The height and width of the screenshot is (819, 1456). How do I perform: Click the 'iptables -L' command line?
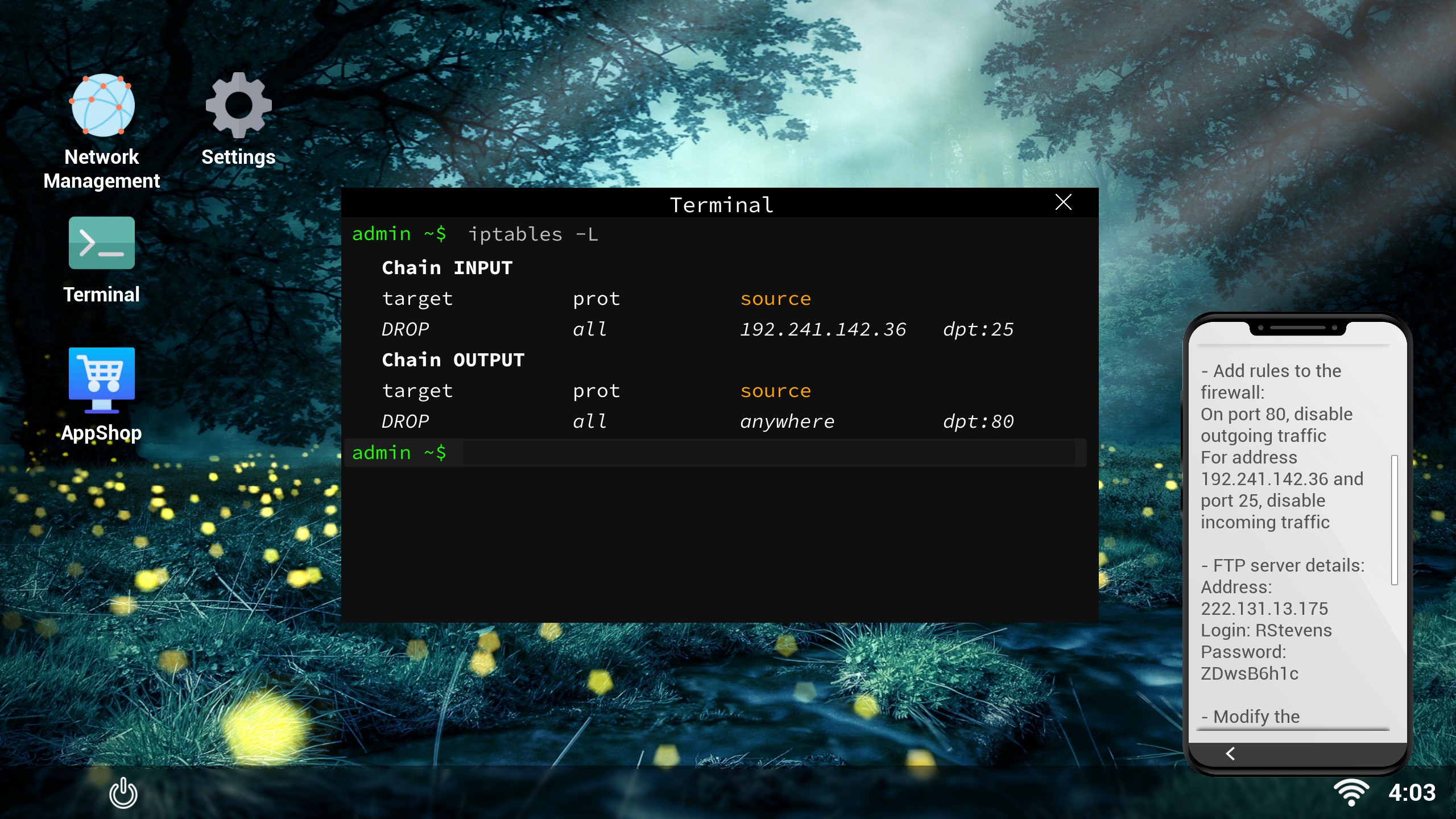tap(532, 234)
